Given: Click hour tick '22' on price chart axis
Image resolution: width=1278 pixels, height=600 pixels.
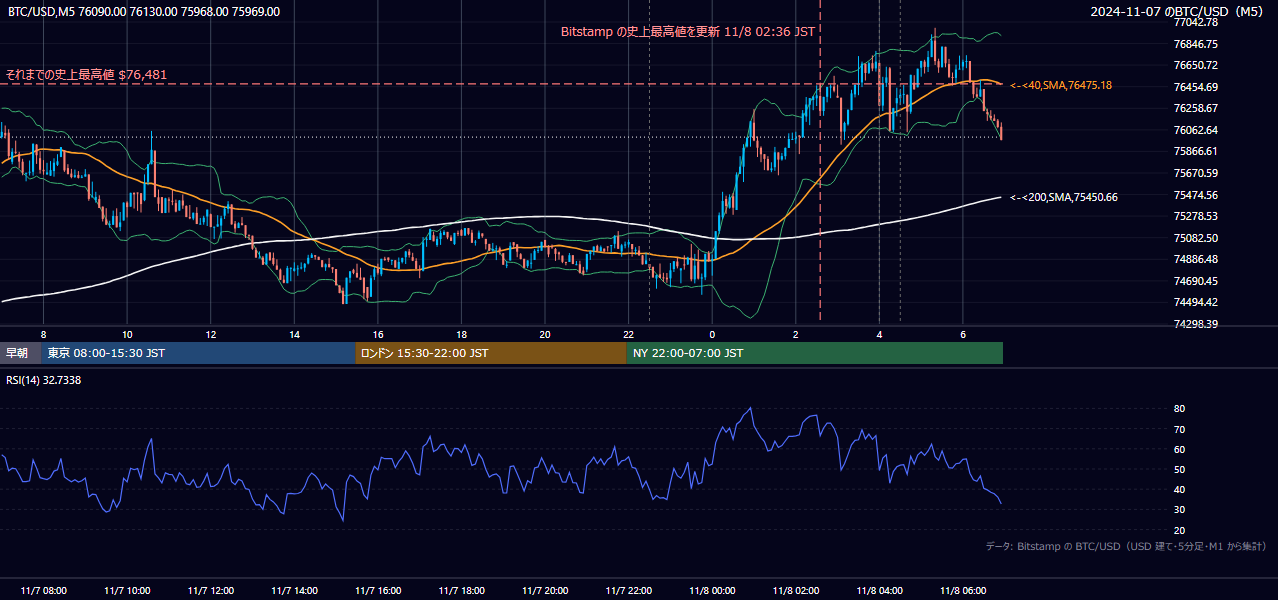Looking at the screenshot, I should tap(628, 334).
